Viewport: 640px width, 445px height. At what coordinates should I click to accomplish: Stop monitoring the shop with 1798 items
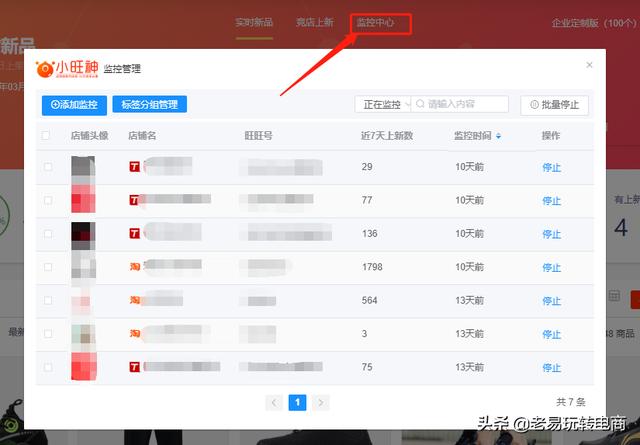tap(551, 267)
